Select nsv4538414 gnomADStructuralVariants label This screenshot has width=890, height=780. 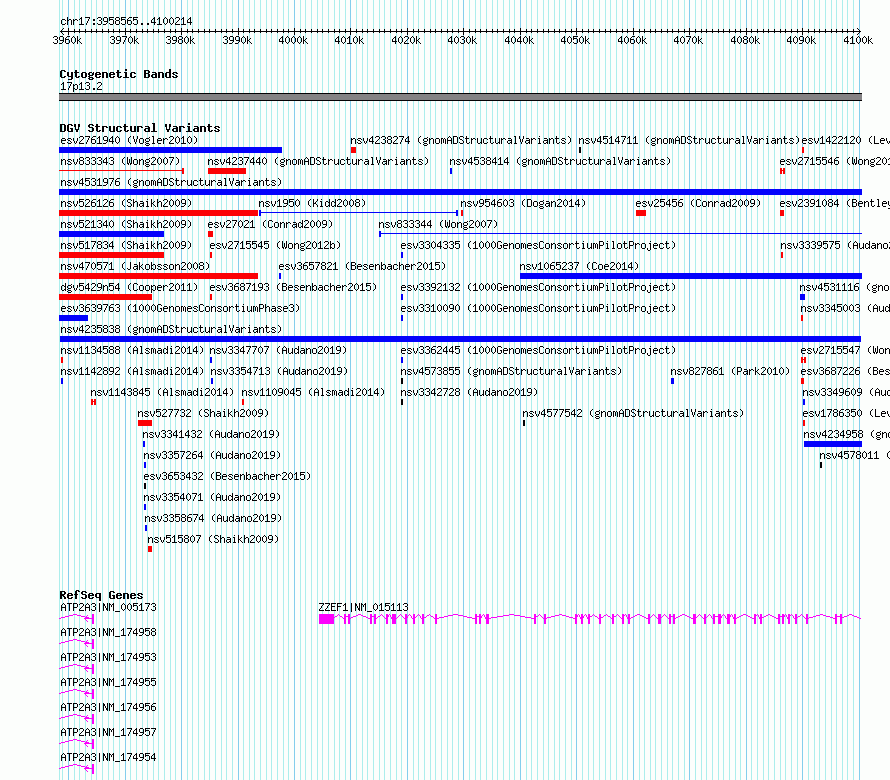560,161
